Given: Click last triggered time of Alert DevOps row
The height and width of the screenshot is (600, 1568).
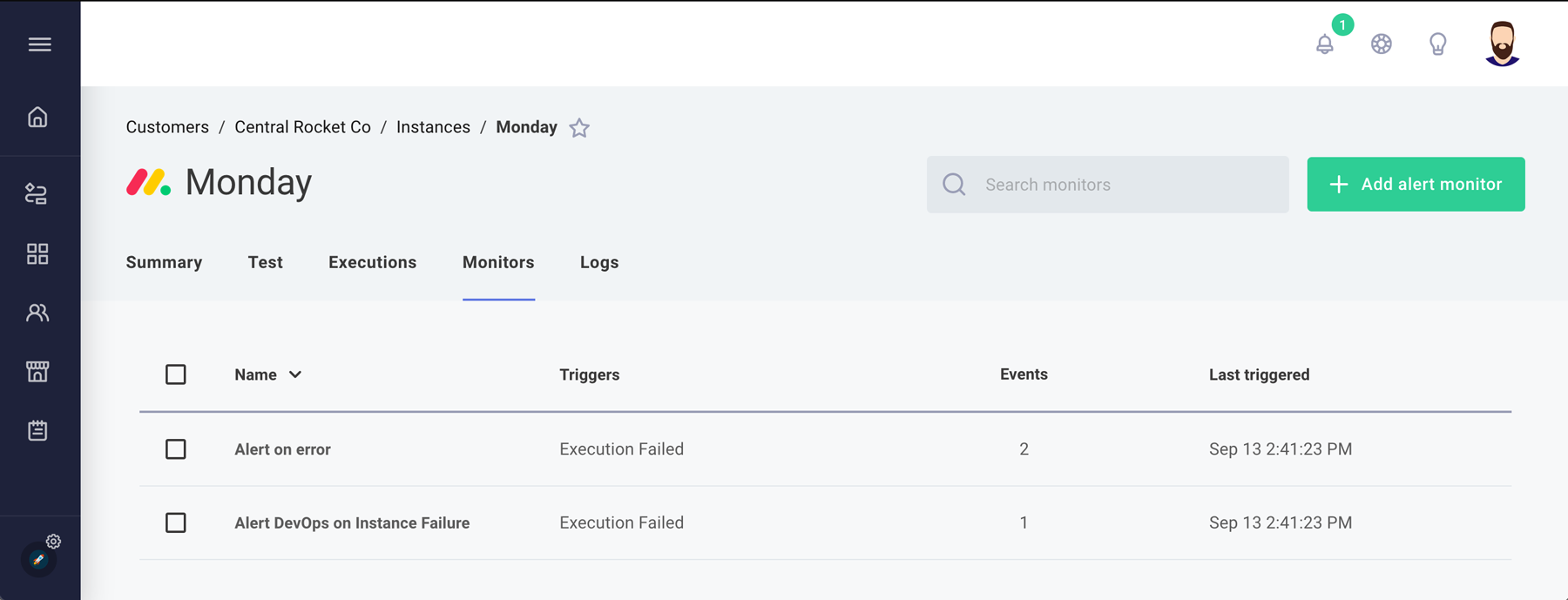Looking at the screenshot, I should click(1281, 522).
